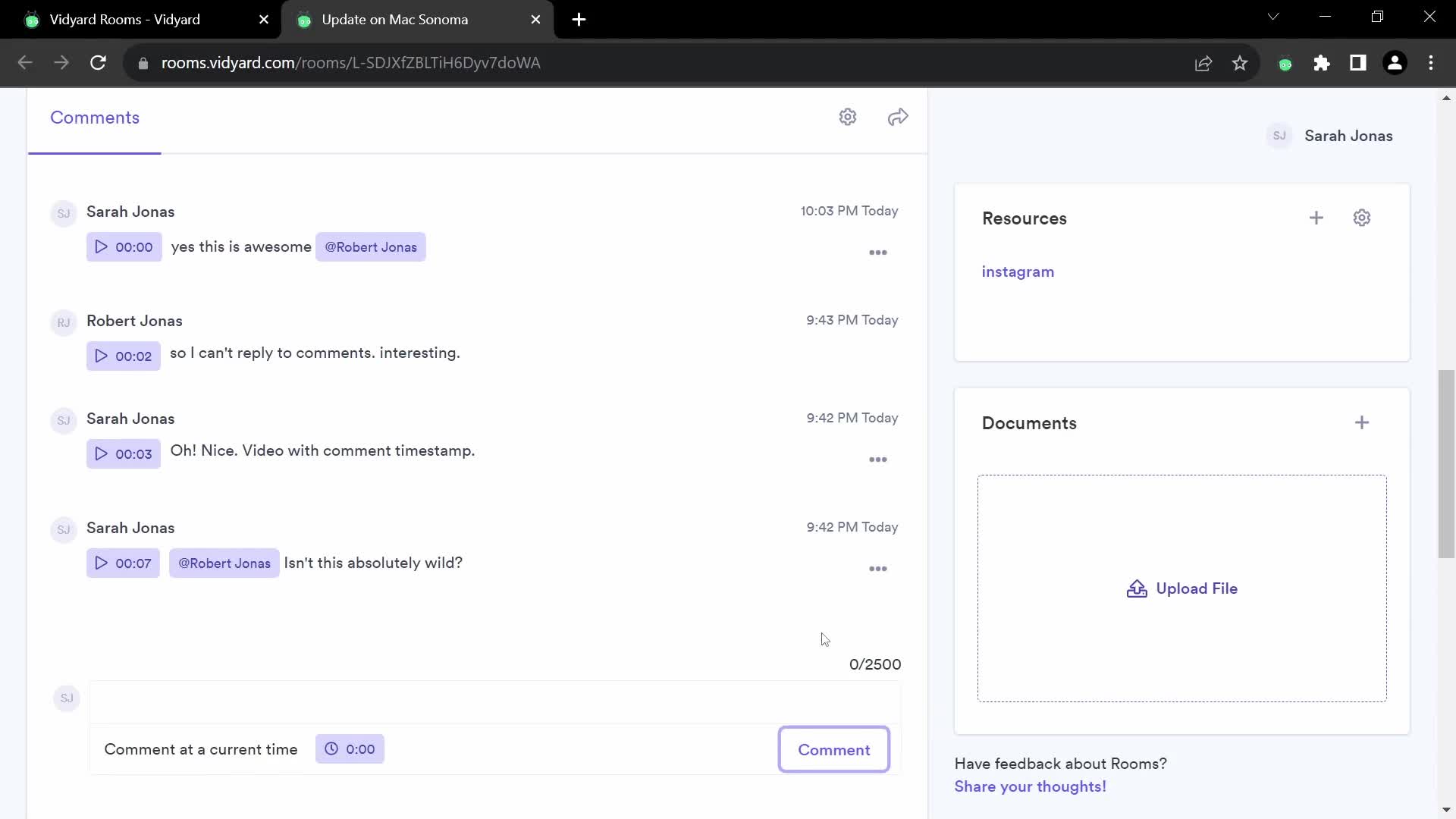The height and width of the screenshot is (819, 1456).
Task: Click Sarah Jonas profile in top right
Action: click(x=1329, y=136)
